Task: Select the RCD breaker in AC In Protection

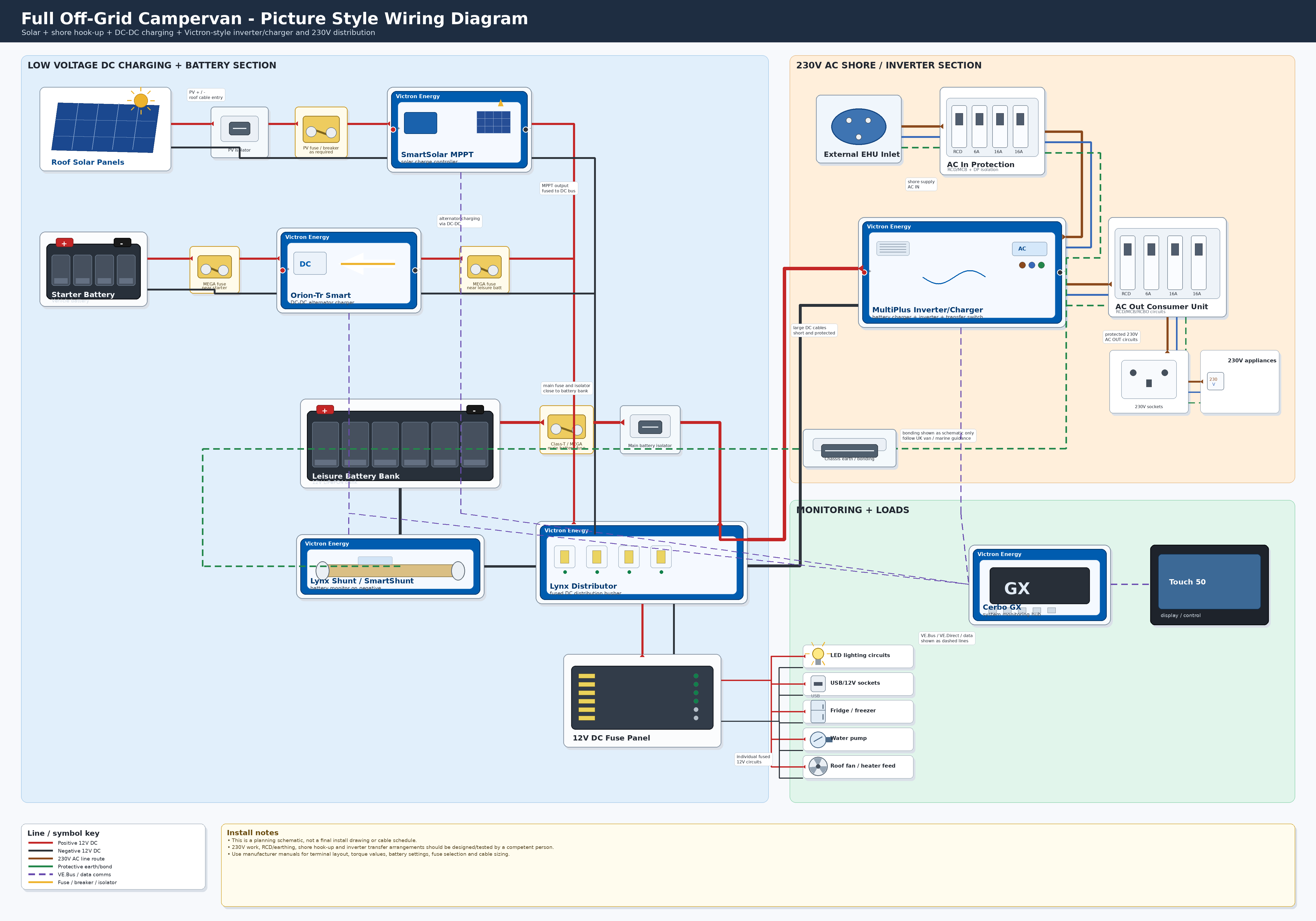Action: [x=959, y=127]
